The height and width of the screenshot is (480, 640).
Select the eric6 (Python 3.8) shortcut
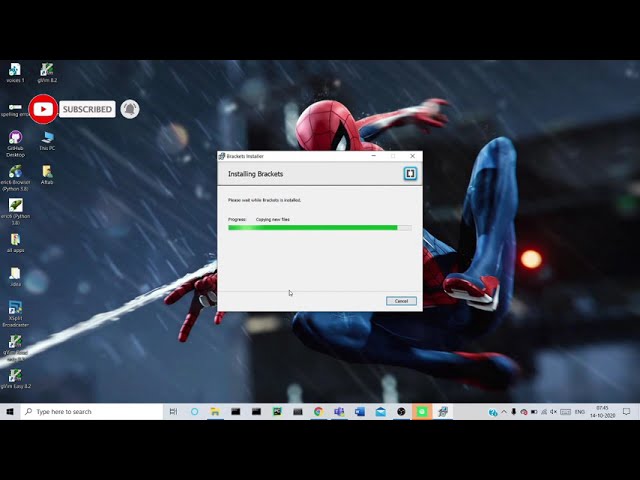click(15, 212)
